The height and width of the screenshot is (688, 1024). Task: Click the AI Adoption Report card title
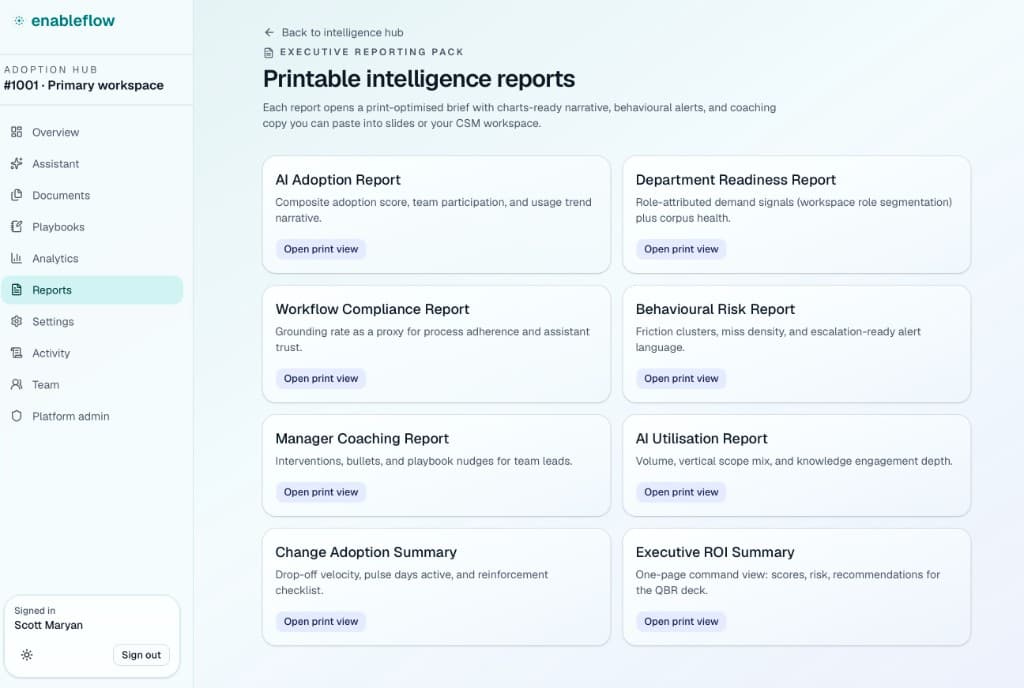pyautogui.click(x=338, y=180)
